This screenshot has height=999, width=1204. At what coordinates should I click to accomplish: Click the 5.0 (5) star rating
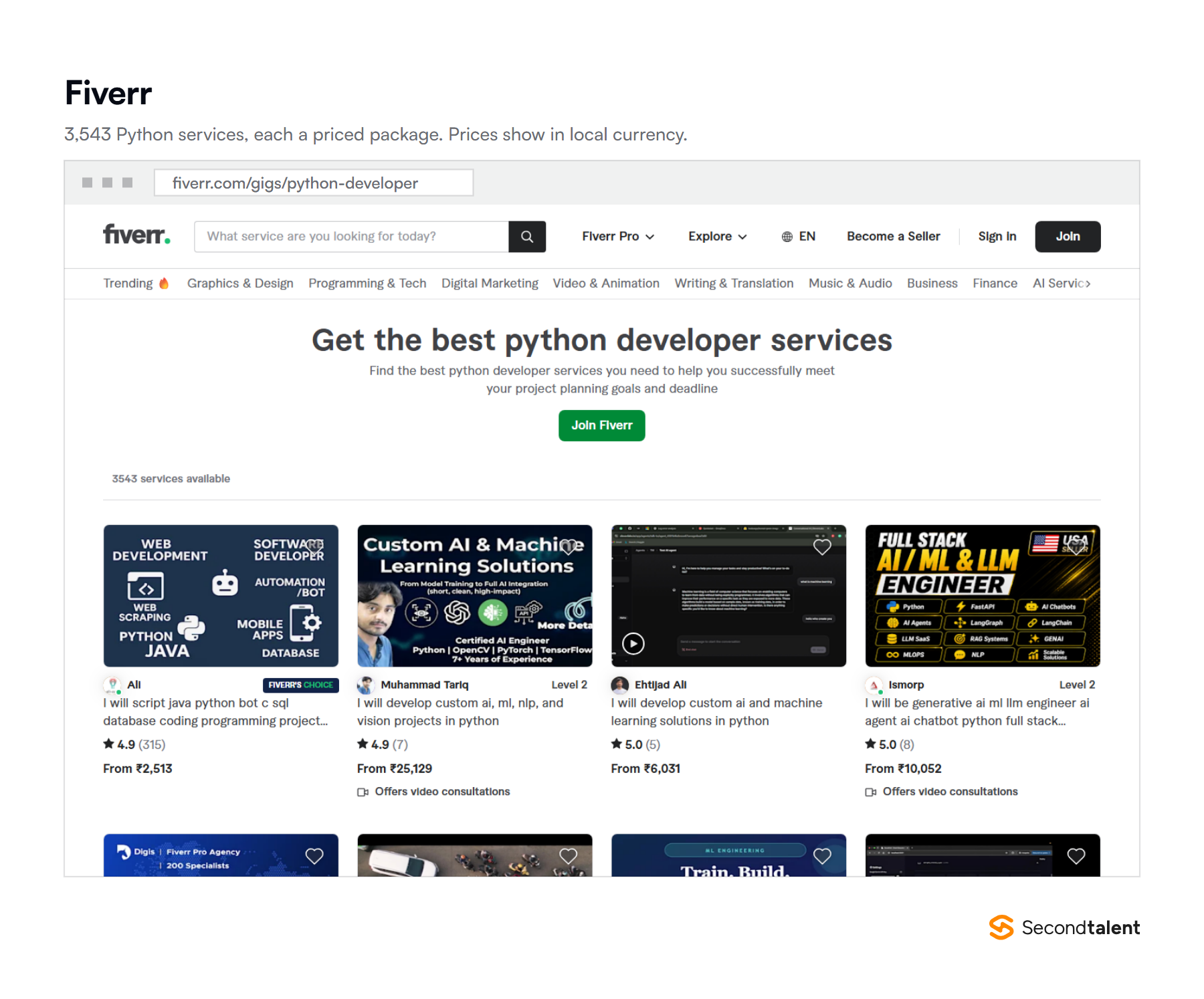tap(635, 744)
